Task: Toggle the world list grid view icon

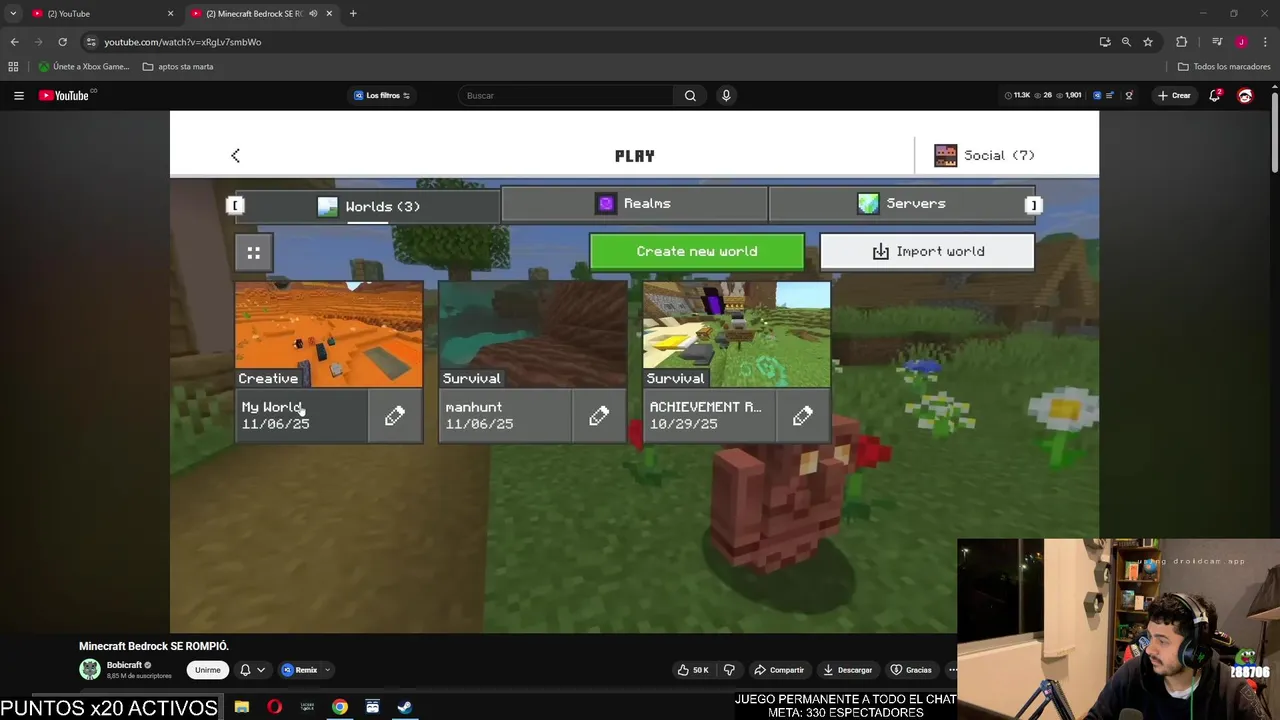Action: coord(253,253)
